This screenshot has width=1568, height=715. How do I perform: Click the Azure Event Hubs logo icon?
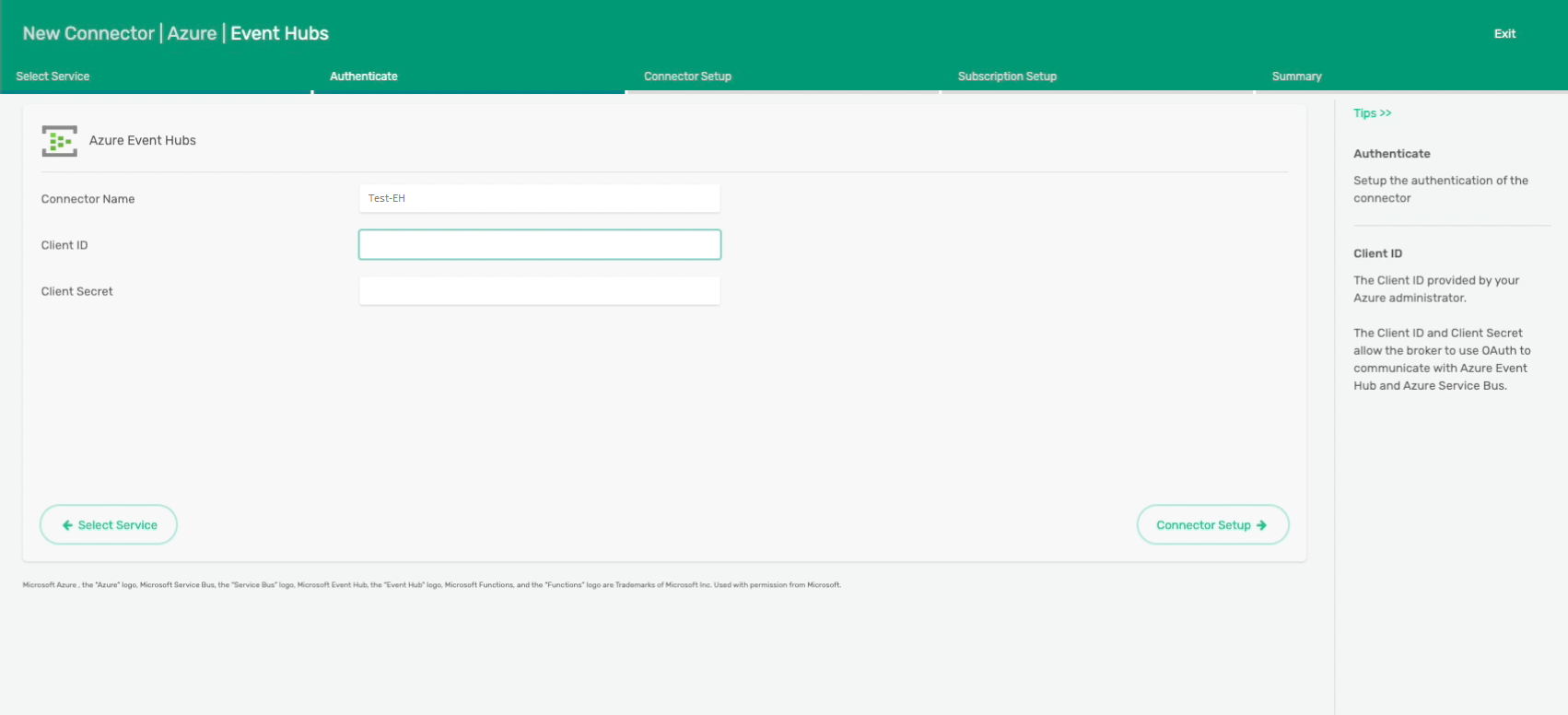59,141
